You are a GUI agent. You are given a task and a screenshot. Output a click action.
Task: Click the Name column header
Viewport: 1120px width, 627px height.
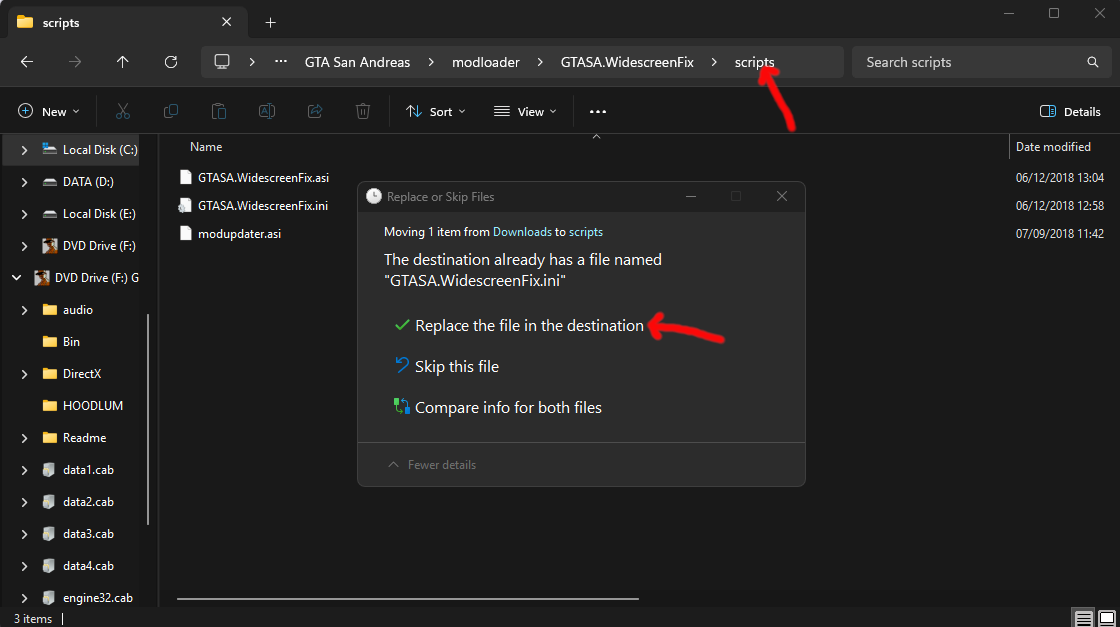(206, 146)
